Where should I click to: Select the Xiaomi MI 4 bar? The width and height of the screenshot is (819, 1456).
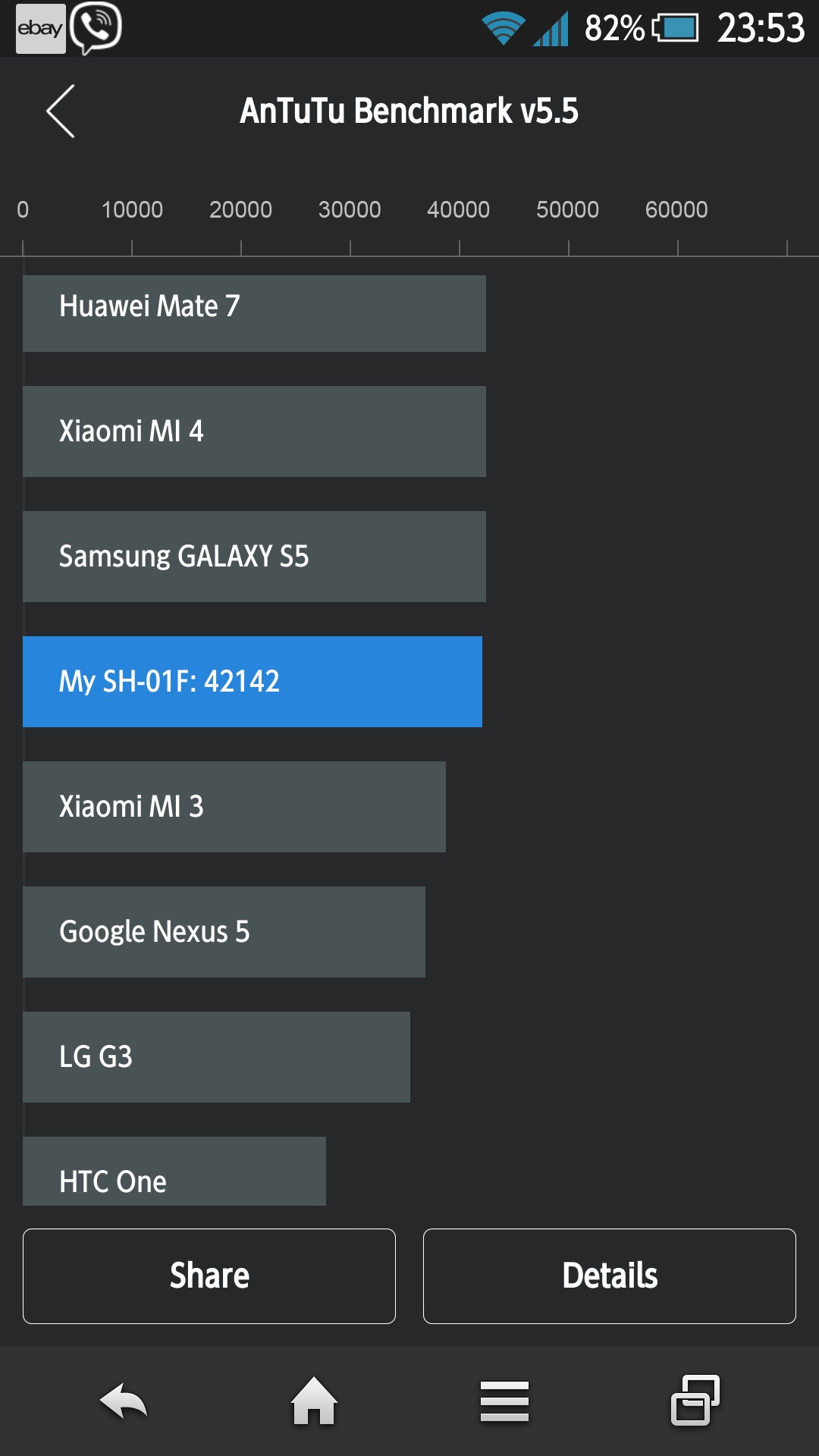[x=254, y=431]
